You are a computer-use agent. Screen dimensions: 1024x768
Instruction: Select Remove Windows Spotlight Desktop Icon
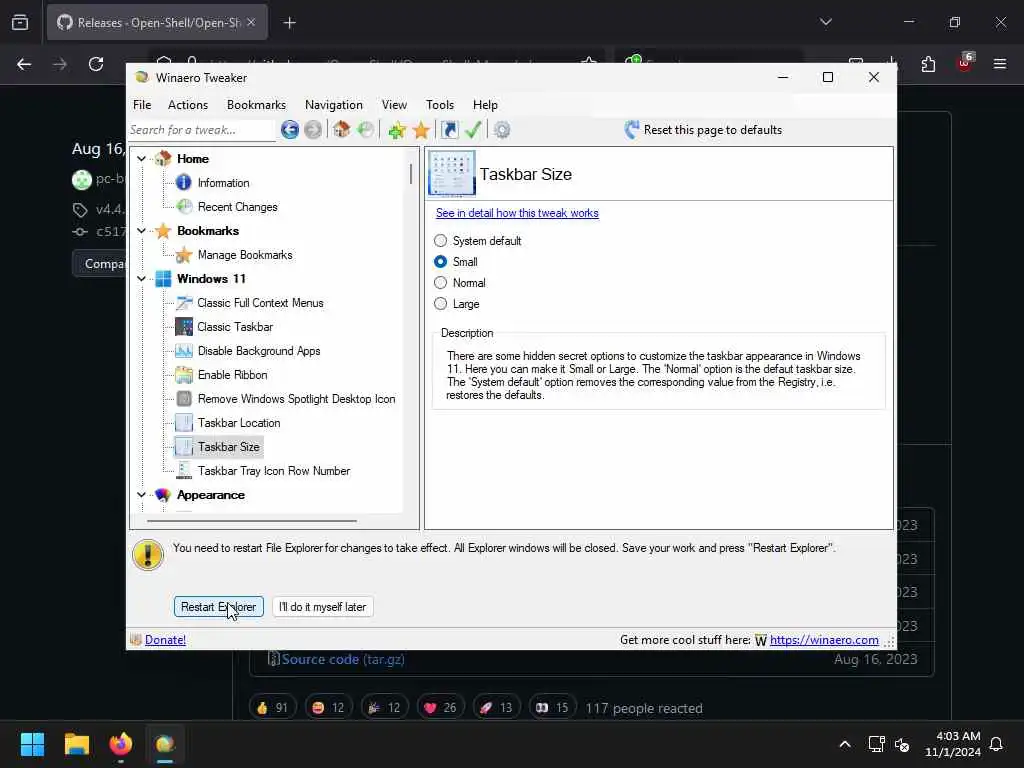tap(296, 399)
